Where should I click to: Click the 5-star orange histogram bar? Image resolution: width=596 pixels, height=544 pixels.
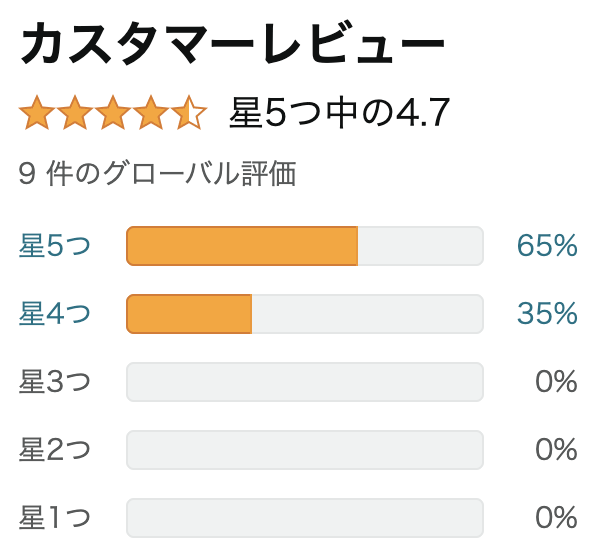point(305,246)
